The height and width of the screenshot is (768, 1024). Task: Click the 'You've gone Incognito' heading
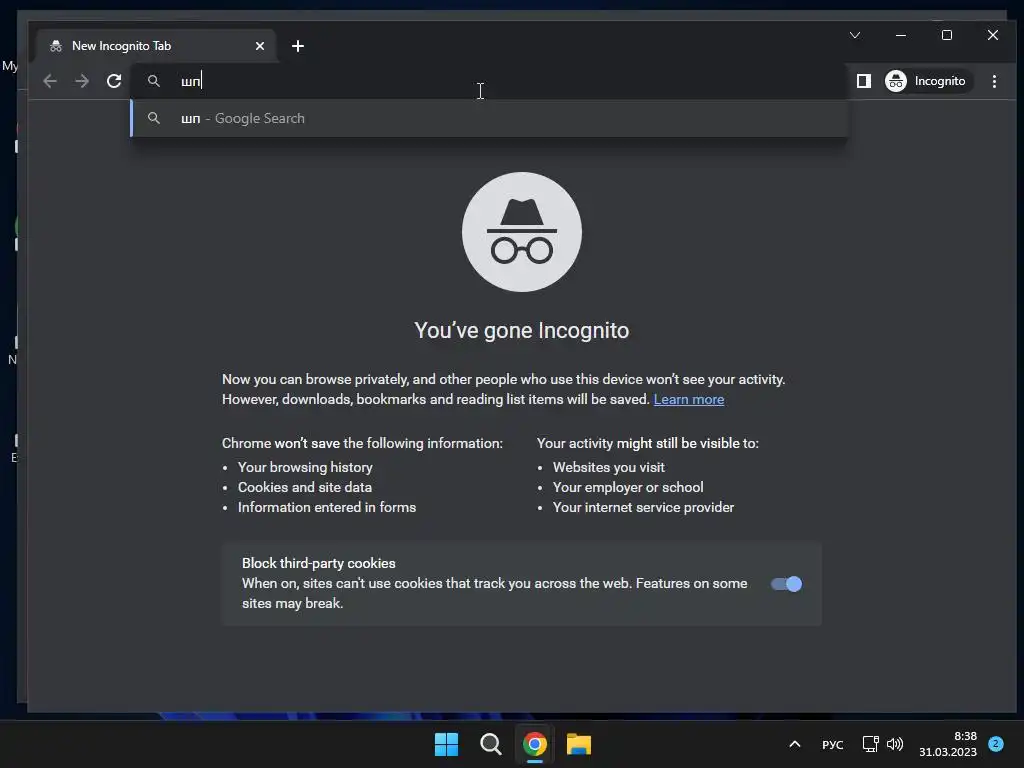(x=521, y=330)
